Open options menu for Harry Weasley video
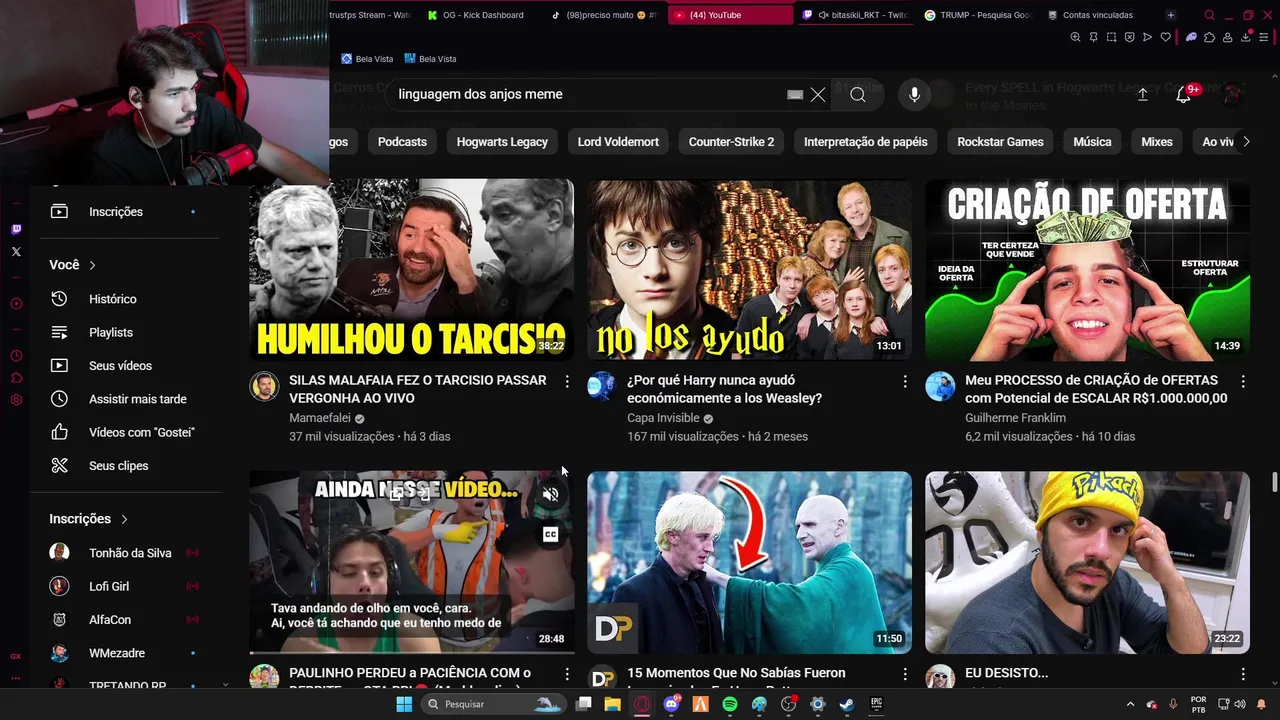Viewport: 1280px width, 720px height. (x=905, y=381)
